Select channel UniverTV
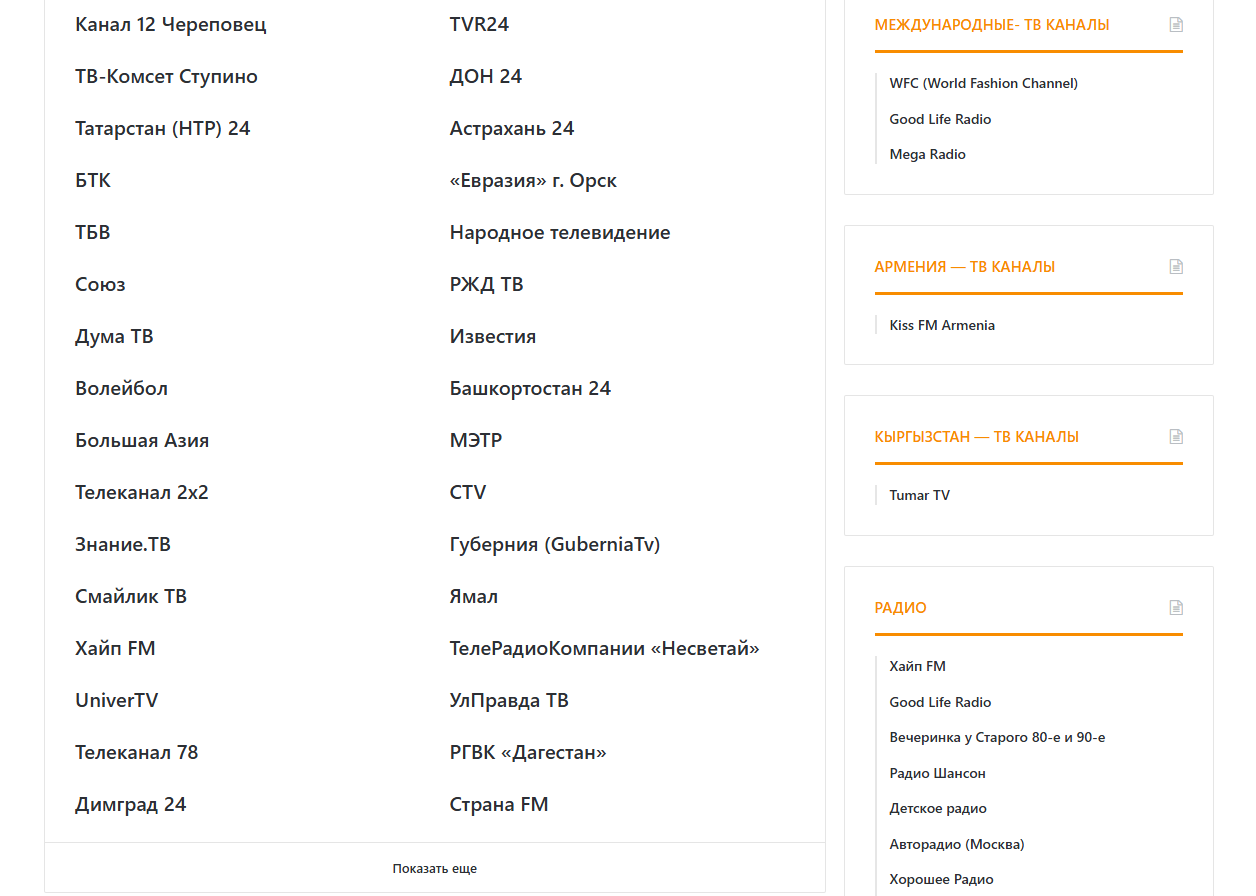1256x896 pixels. click(117, 700)
